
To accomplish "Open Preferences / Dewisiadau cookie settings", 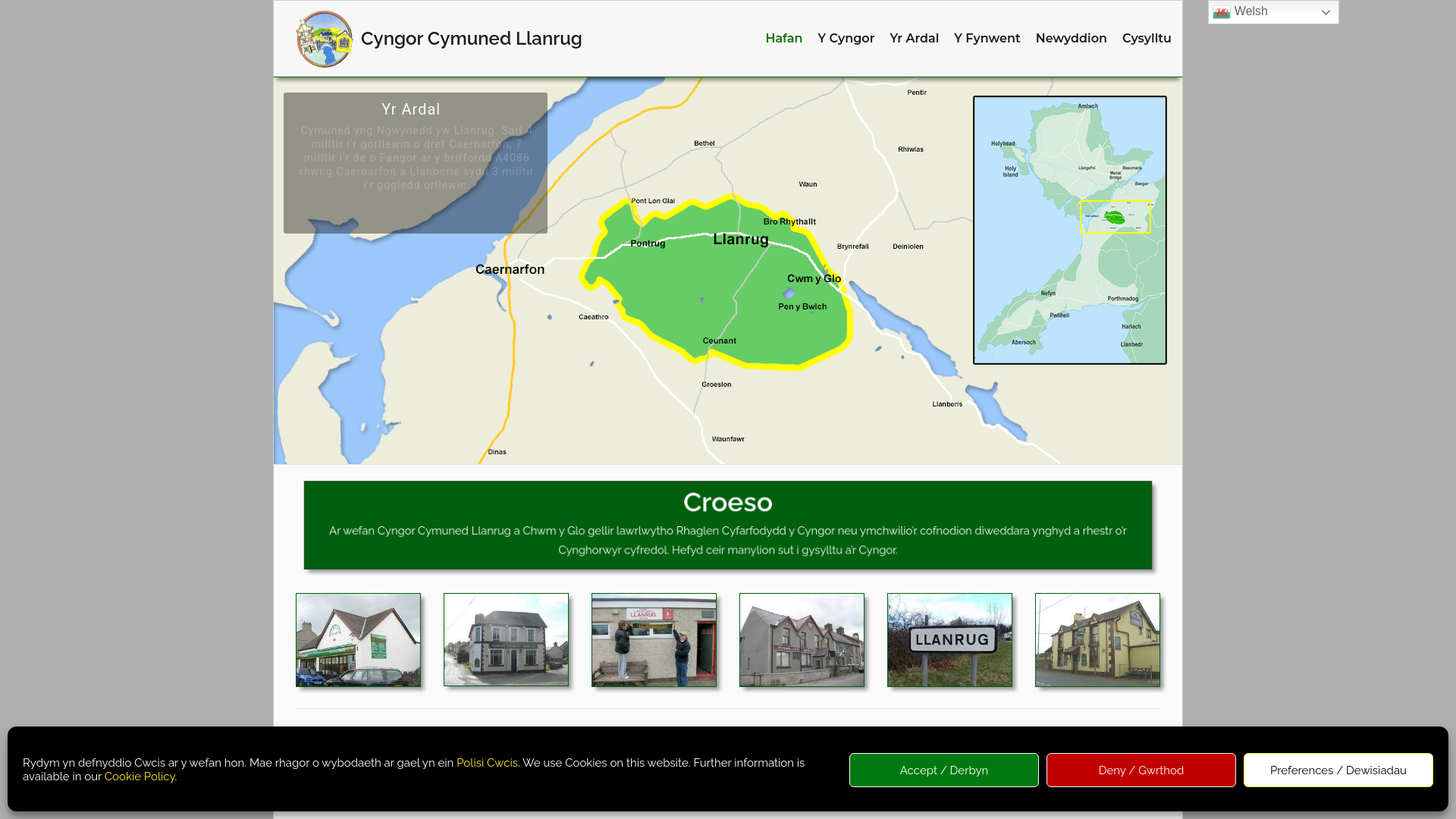I will [x=1338, y=770].
